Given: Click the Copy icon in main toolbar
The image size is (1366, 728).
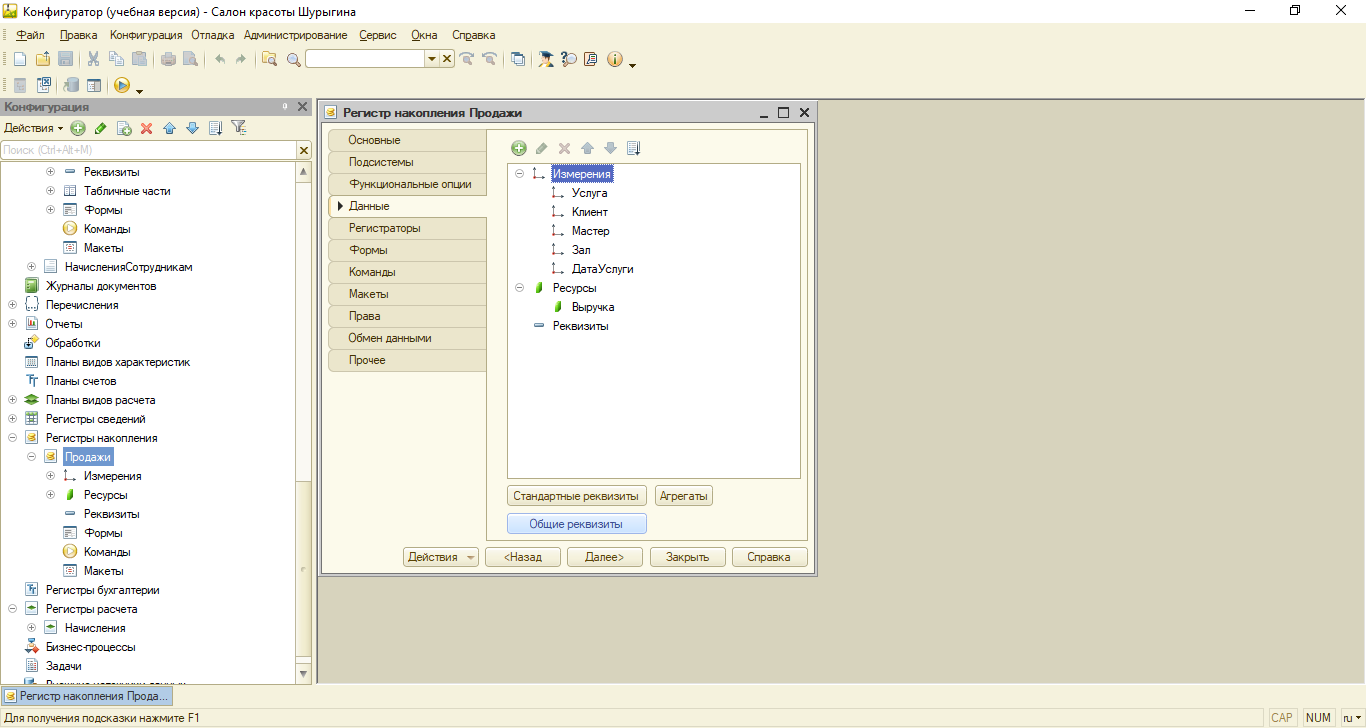Looking at the screenshot, I should point(116,59).
